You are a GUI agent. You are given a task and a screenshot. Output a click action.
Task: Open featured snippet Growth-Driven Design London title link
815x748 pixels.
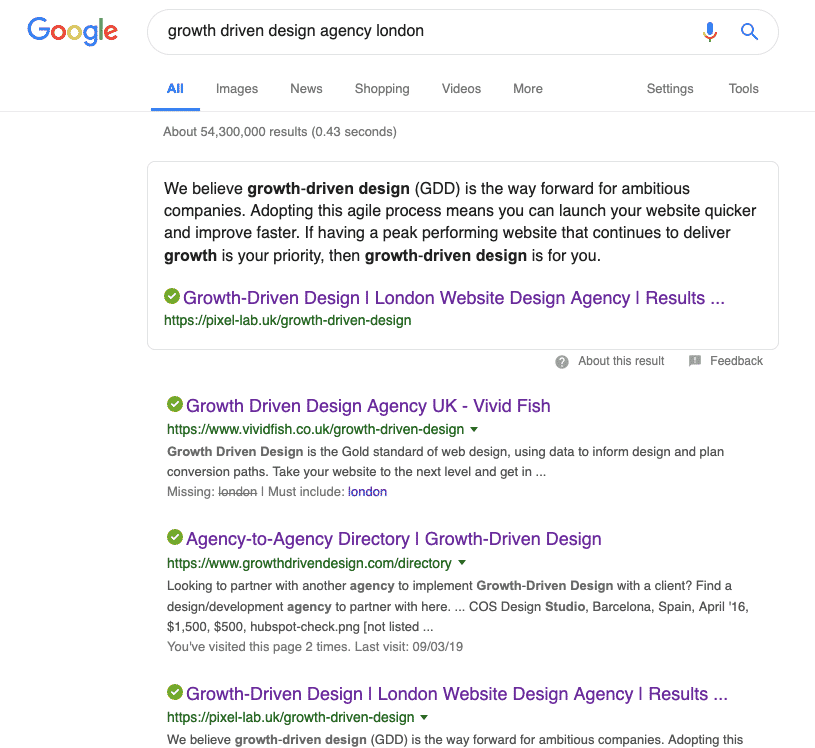point(454,298)
